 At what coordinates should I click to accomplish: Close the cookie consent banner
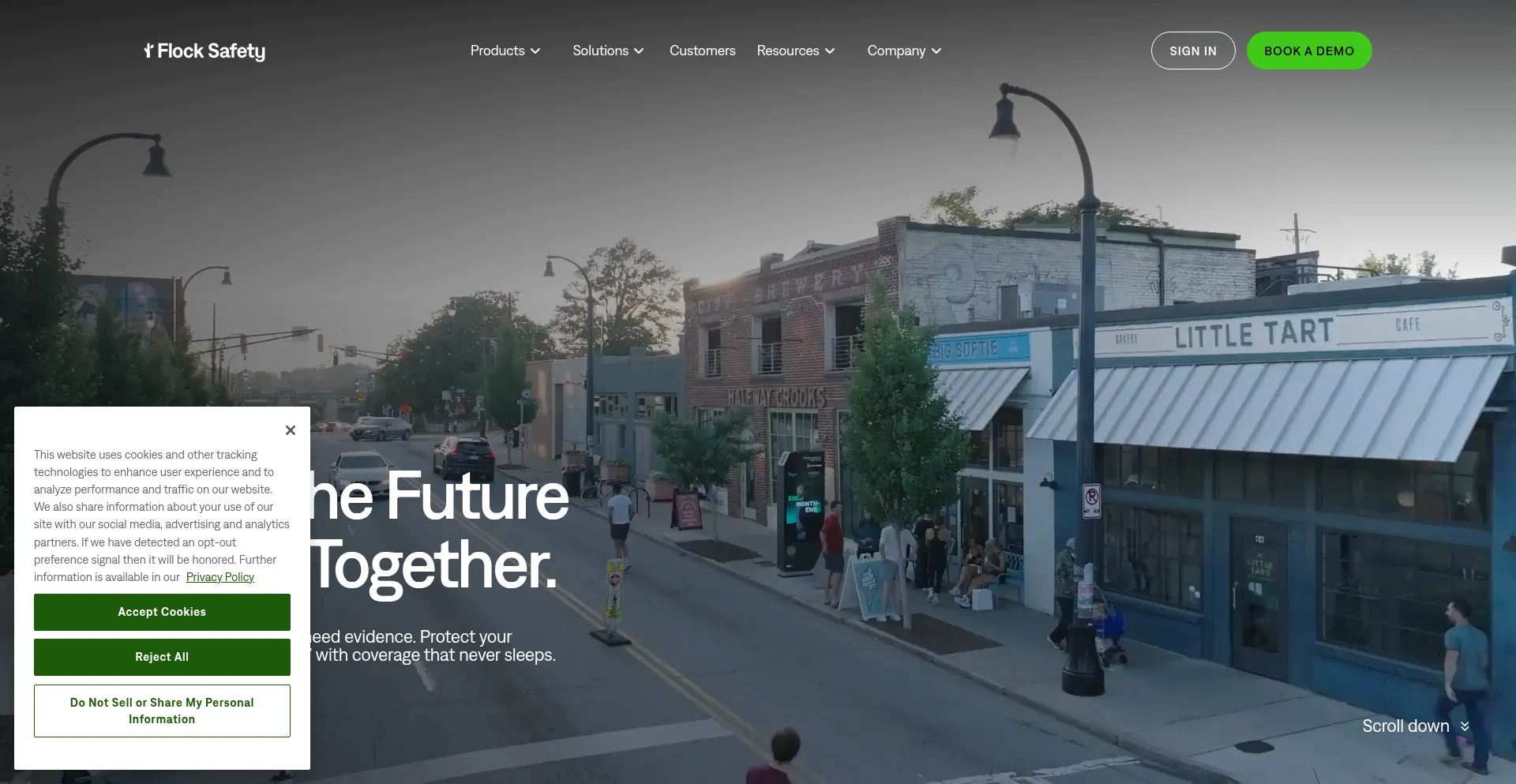click(291, 430)
